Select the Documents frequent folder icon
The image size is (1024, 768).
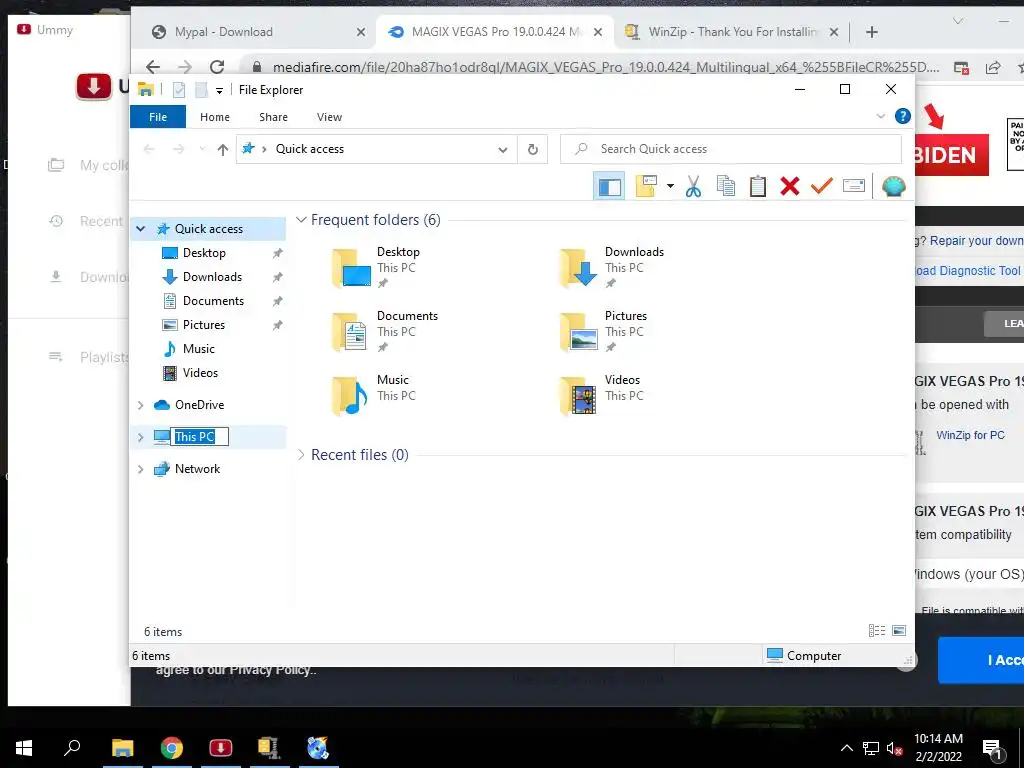[x=351, y=332]
